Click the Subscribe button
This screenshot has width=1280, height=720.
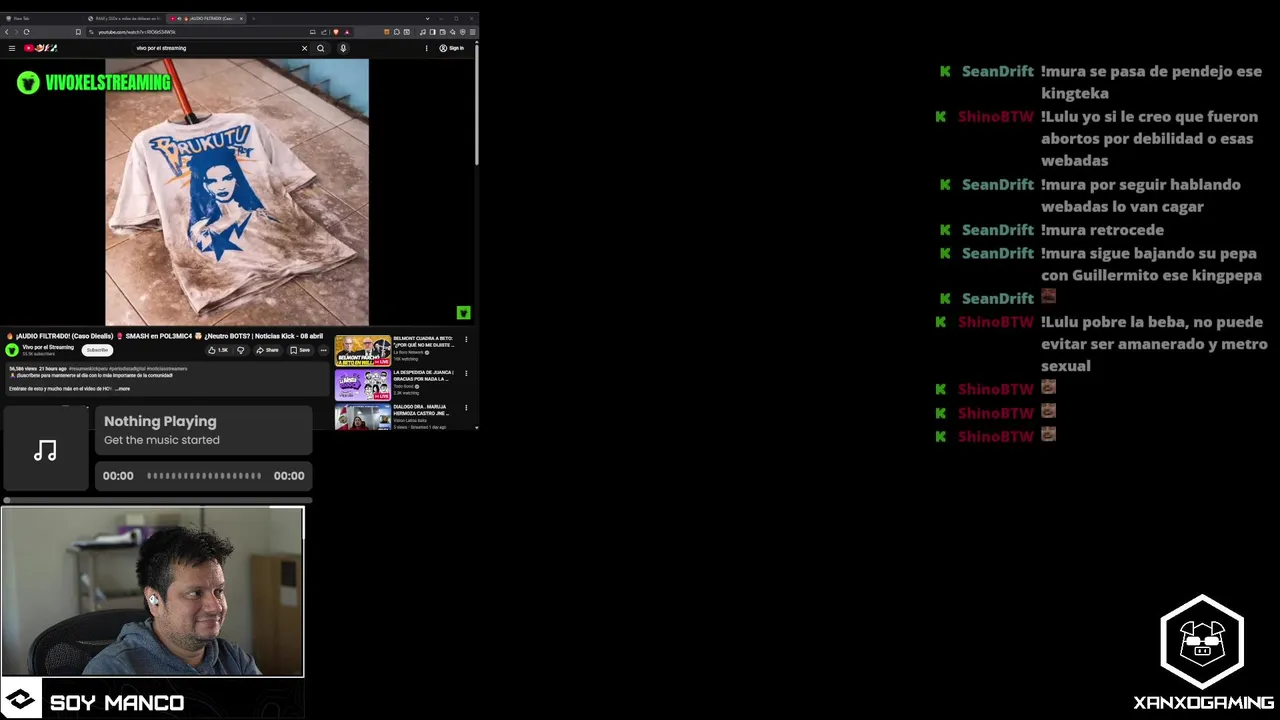pos(97,350)
